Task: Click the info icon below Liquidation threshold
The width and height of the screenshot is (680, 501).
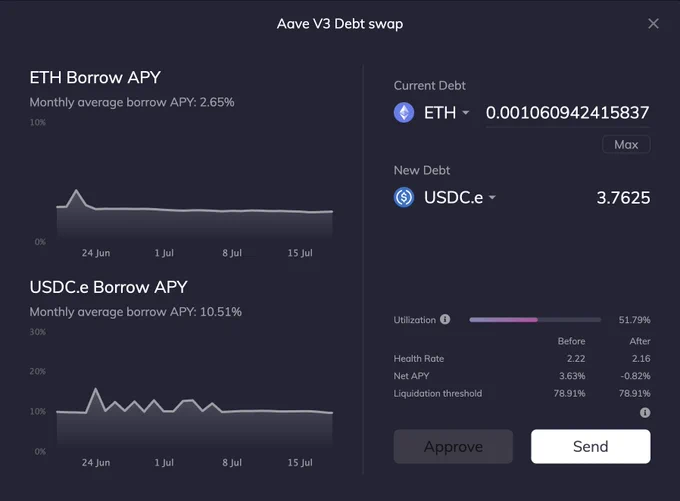Action: pos(645,413)
